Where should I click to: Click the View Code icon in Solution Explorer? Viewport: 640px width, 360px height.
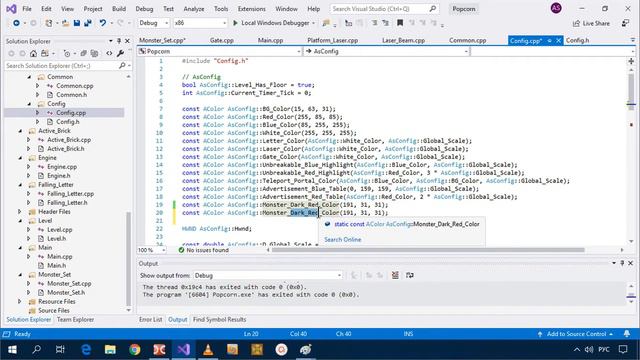(x=109, y=53)
